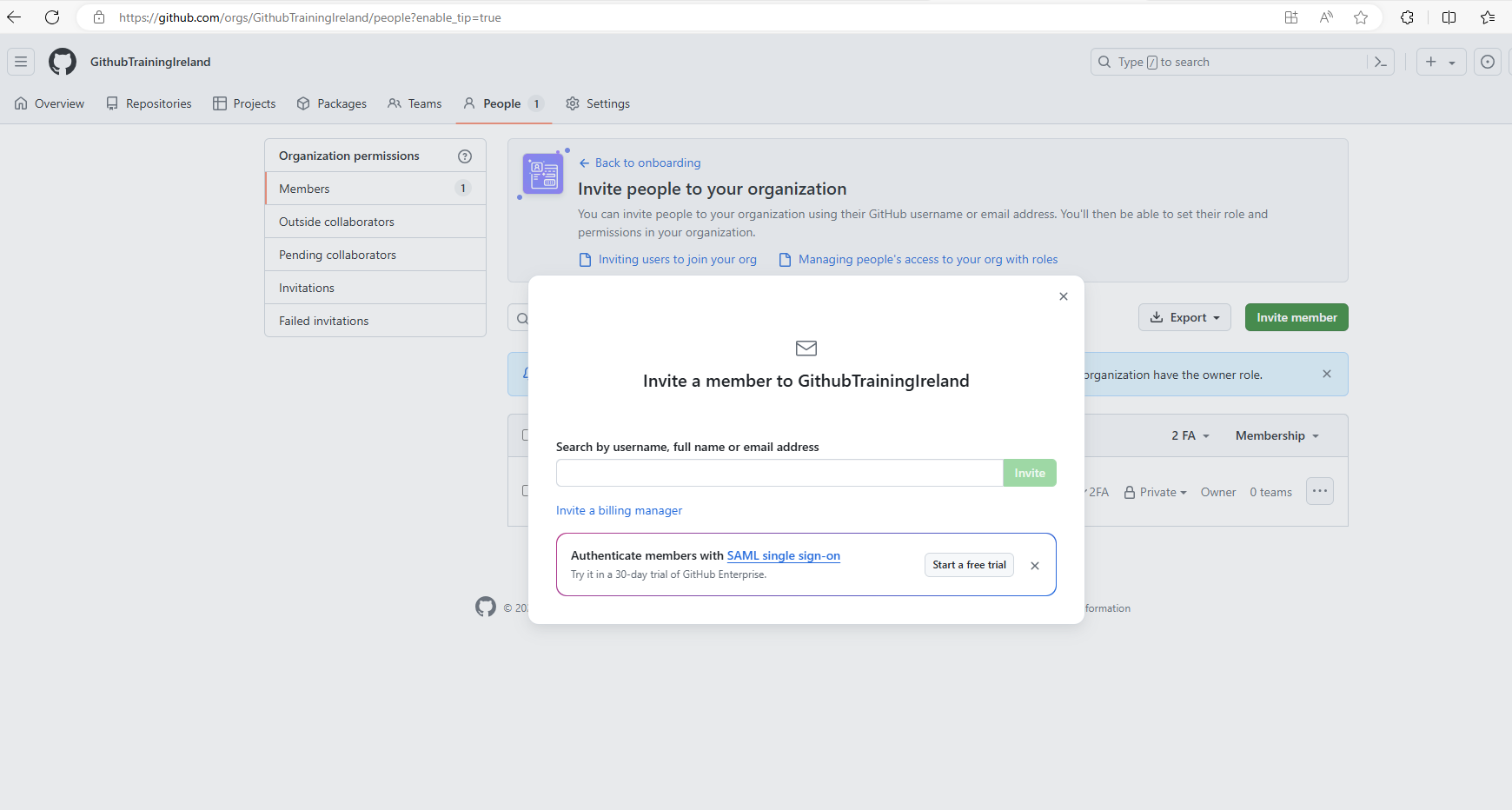The height and width of the screenshot is (810, 1512).
Task: Click the green Invite member button
Action: (x=1296, y=317)
